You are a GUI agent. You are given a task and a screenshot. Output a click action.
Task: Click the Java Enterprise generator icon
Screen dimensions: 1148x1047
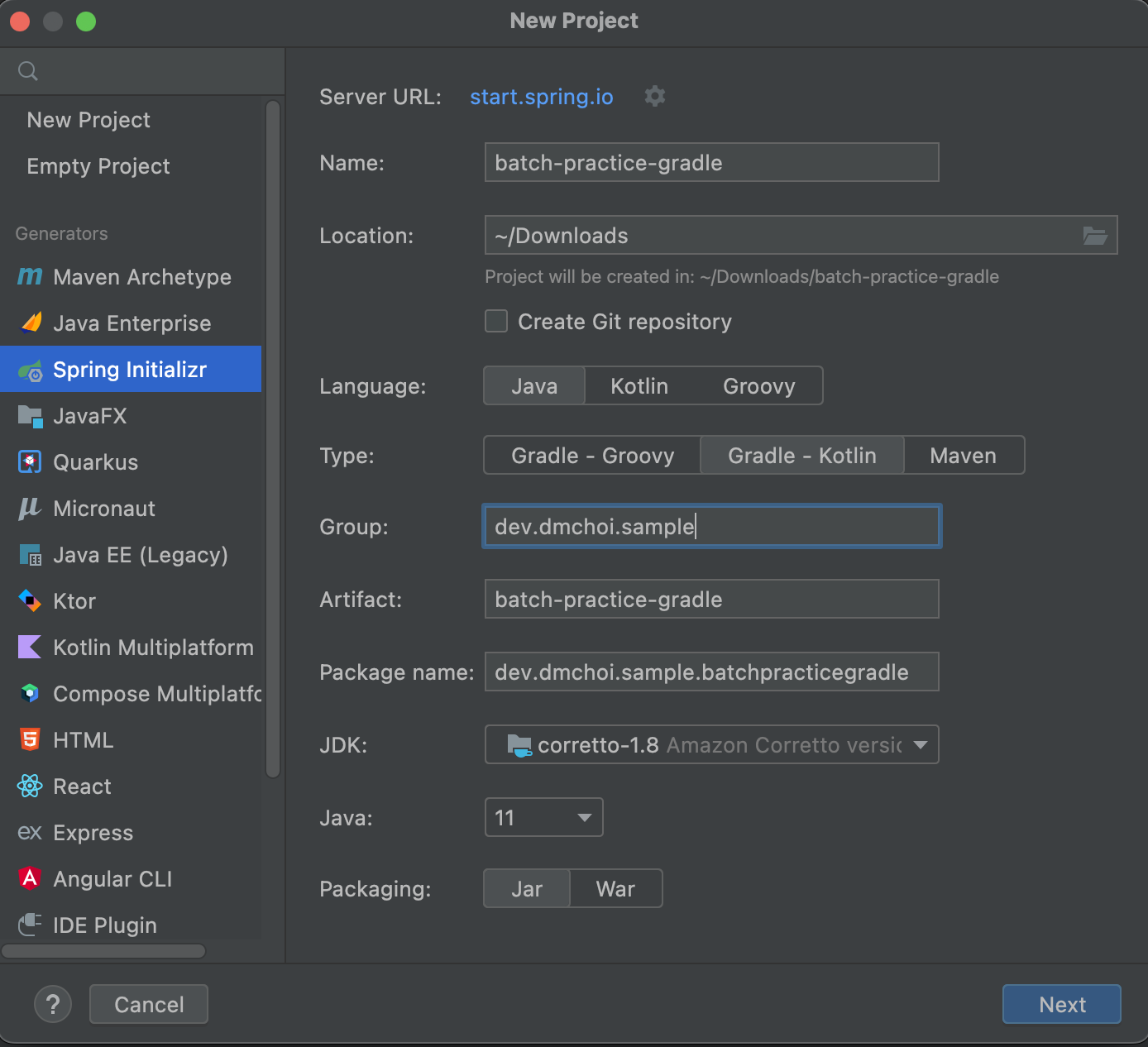click(x=30, y=323)
